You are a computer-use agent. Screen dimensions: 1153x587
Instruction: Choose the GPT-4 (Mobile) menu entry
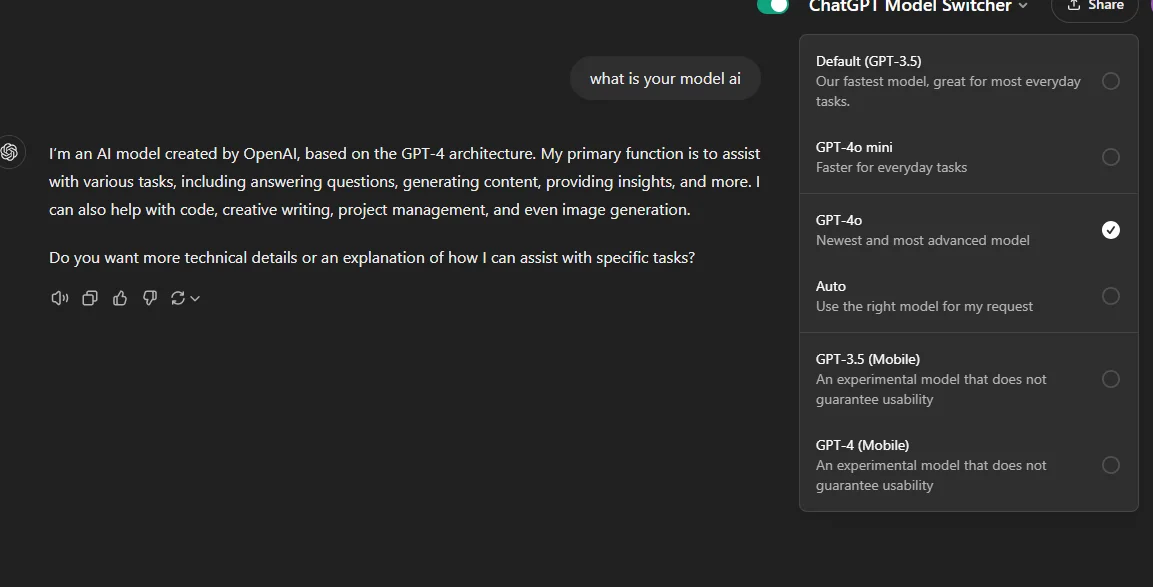[968, 465]
